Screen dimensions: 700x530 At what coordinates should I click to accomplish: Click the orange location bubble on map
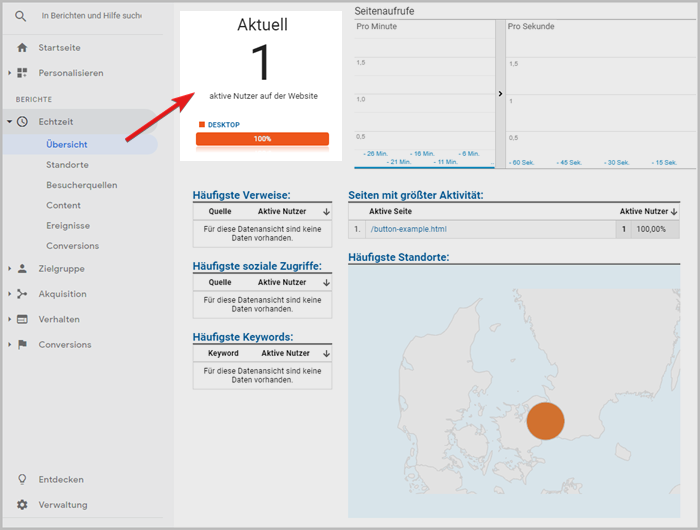click(x=545, y=421)
